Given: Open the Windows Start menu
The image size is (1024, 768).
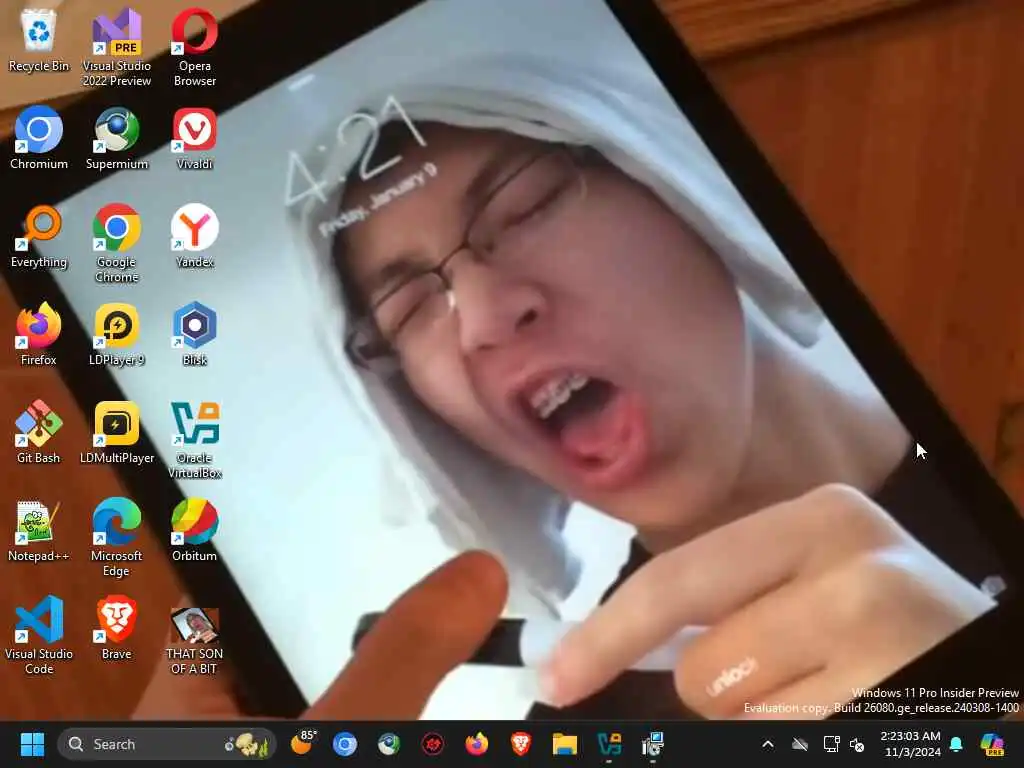Looking at the screenshot, I should tap(32, 744).
